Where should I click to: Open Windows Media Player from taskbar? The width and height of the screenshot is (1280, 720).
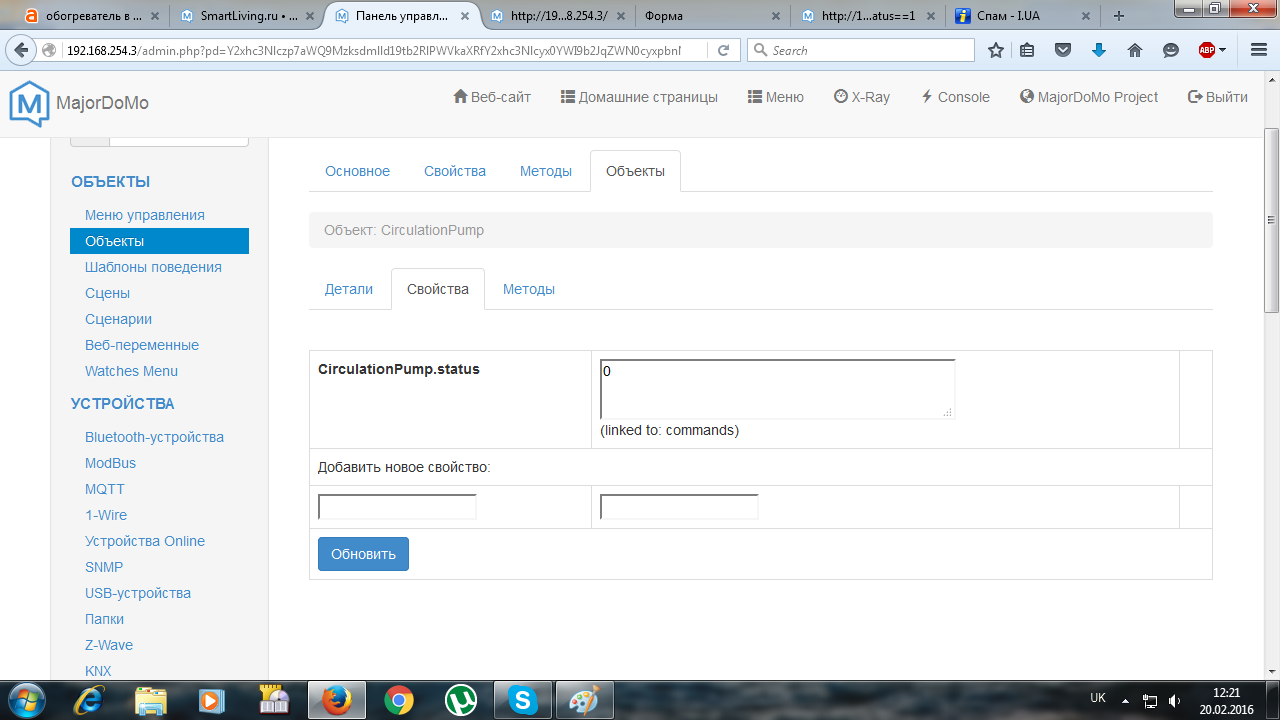(x=212, y=700)
